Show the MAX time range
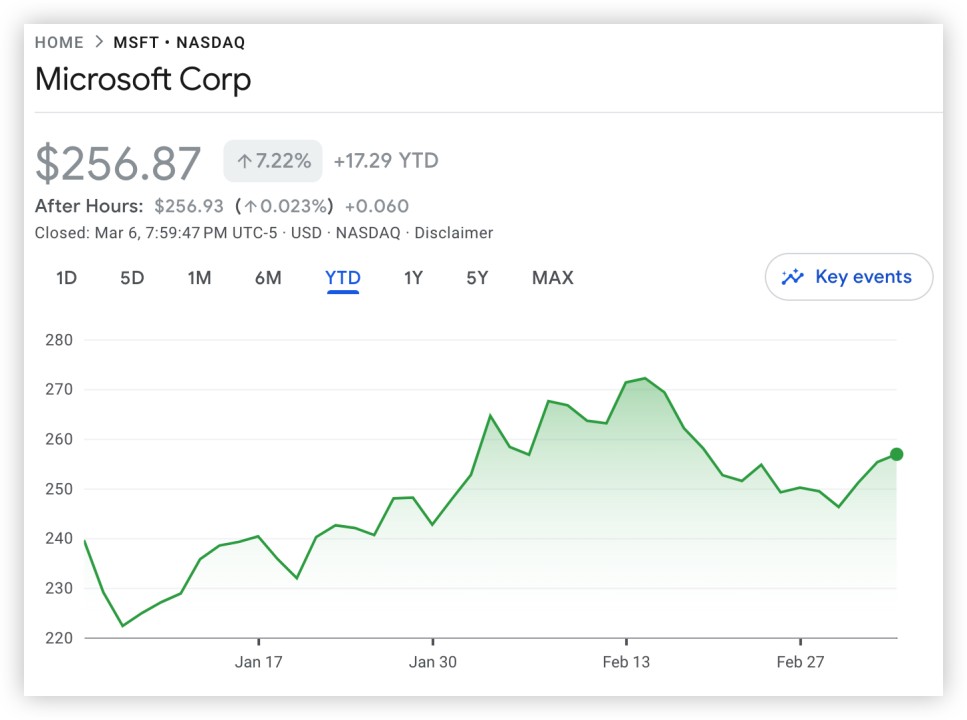The width and height of the screenshot is (967, 720). [553, 278]
